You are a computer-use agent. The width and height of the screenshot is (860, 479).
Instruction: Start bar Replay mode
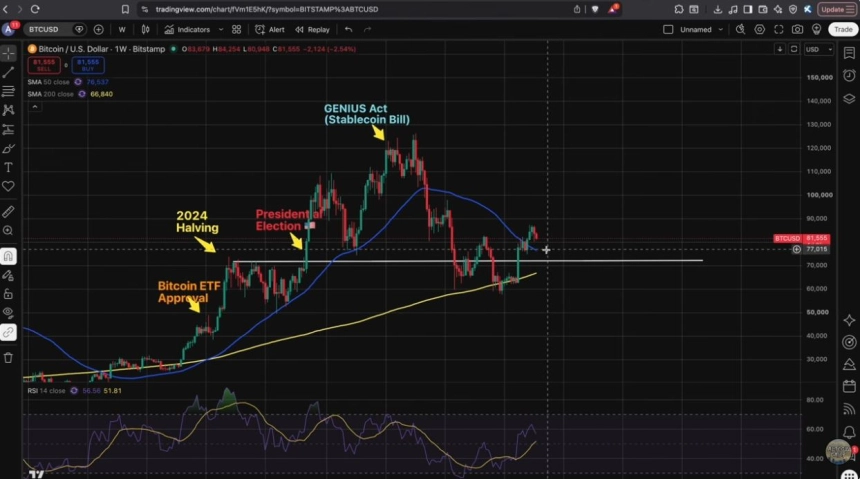312,30
